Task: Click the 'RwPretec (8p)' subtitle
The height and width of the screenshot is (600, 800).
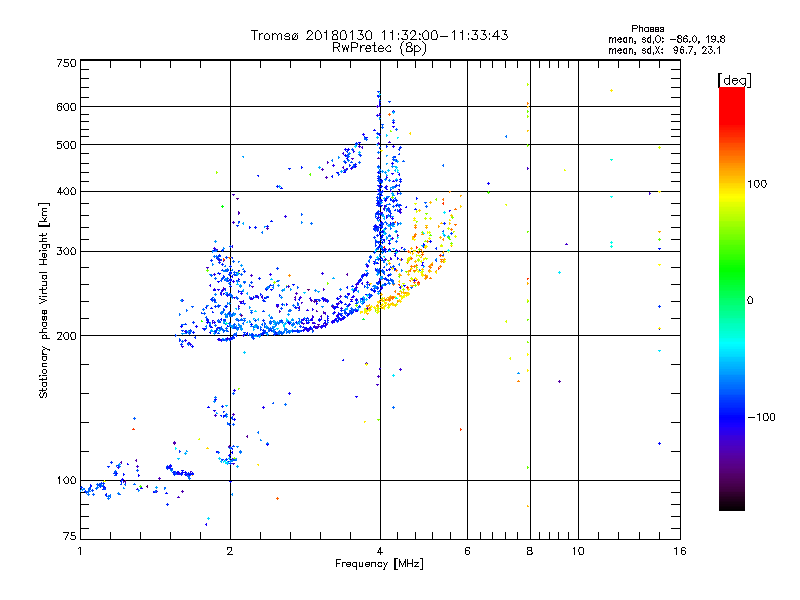Action: pos(379,48)
